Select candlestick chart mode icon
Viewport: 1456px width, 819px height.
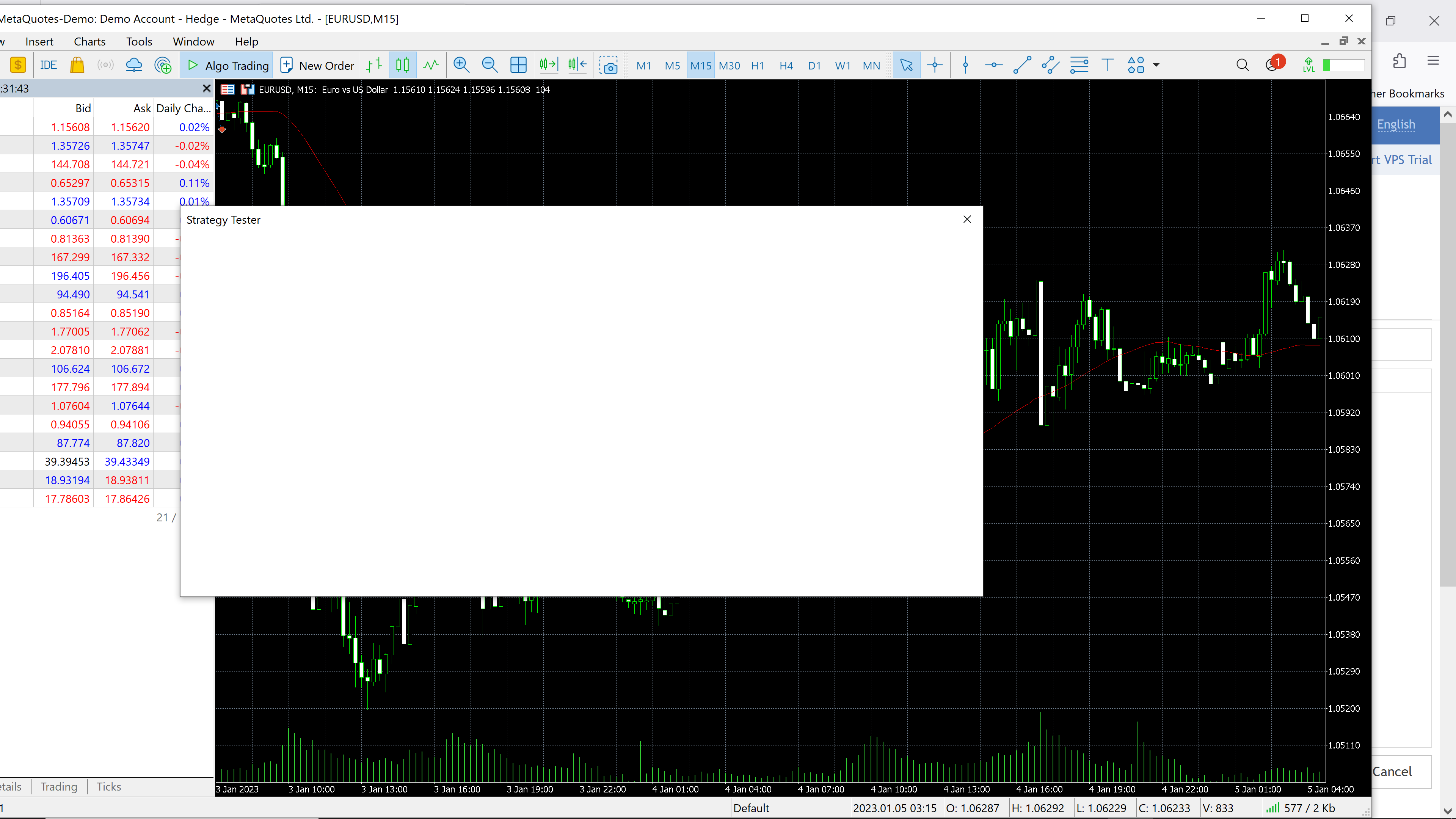(x=402, y=65)
